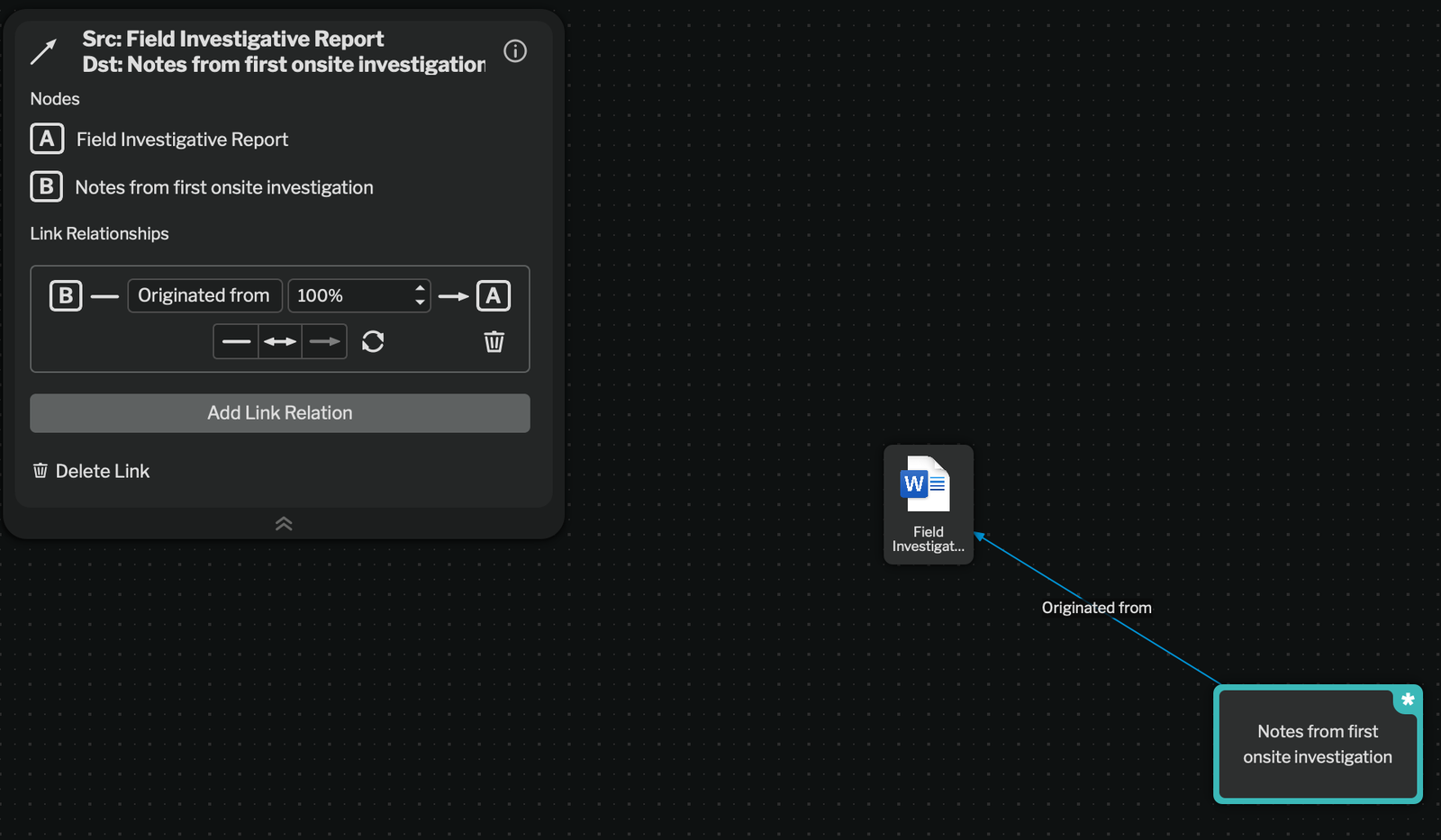Collapse the link panel with double chevron
Image resolution: width=1441 pixels, height=840 pixels.
[284, 524]
